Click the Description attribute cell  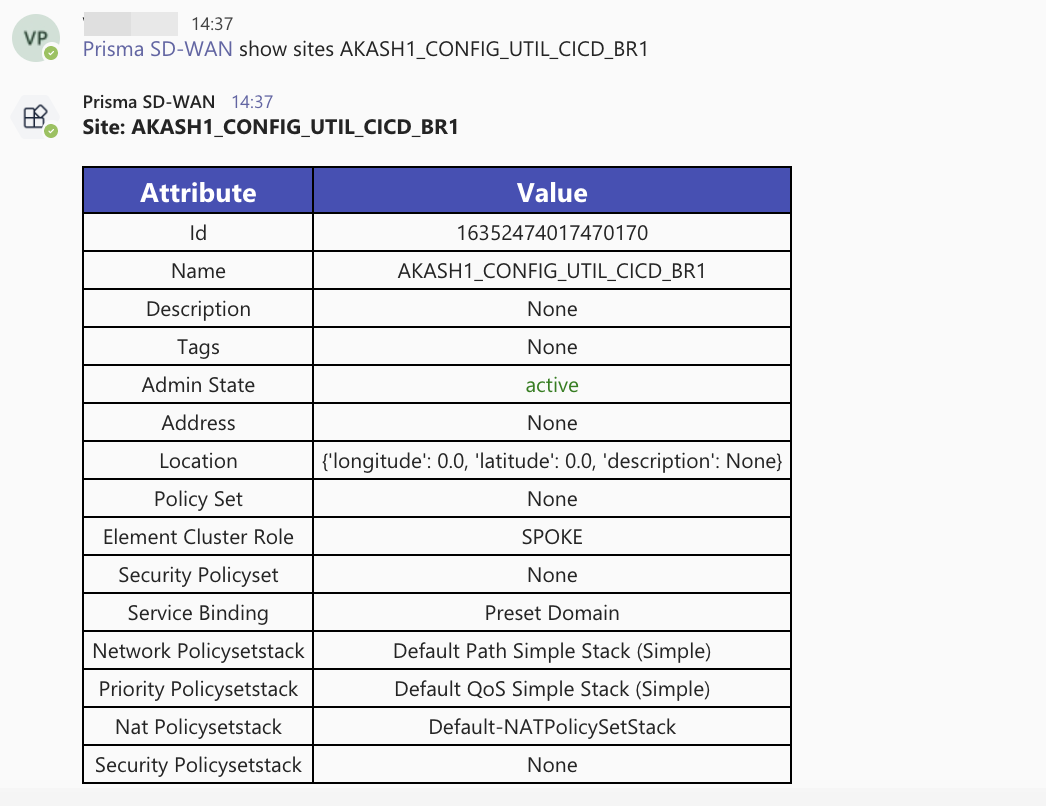pos(198,309)
